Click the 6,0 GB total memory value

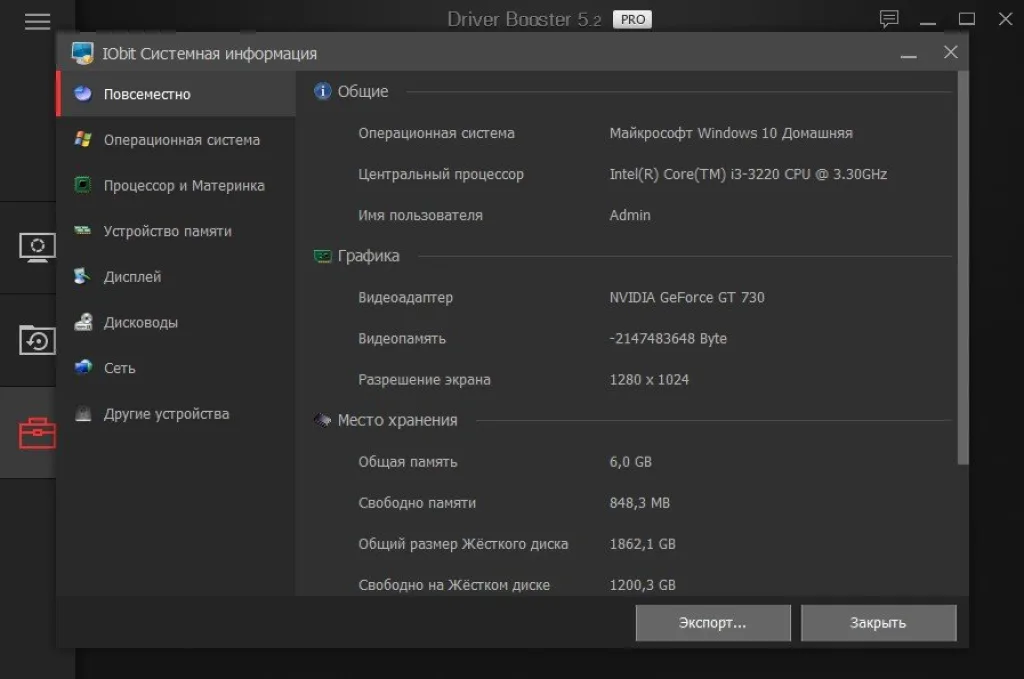point(630,462)
